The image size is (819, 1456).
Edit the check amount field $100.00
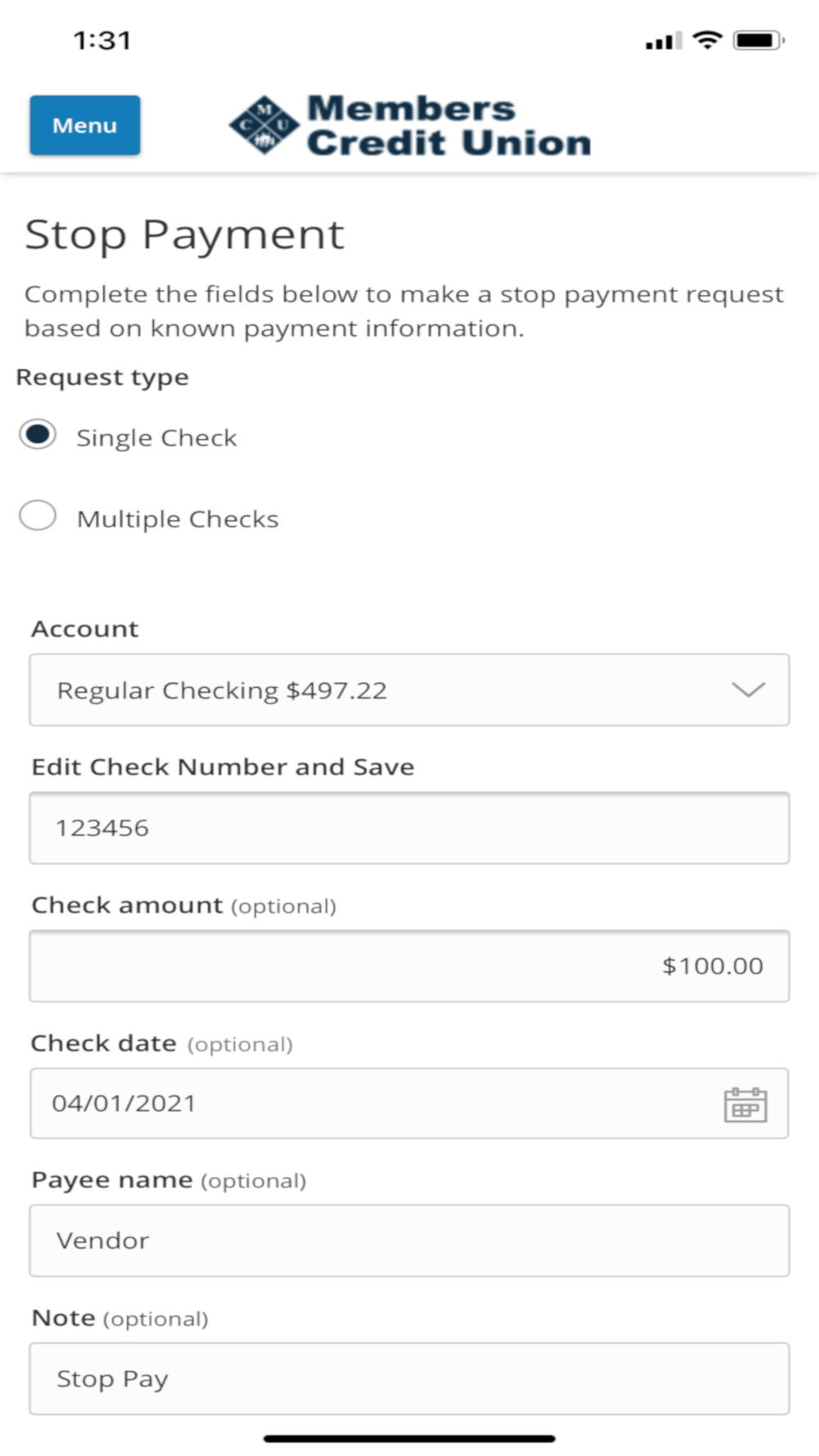pos(409,965)
